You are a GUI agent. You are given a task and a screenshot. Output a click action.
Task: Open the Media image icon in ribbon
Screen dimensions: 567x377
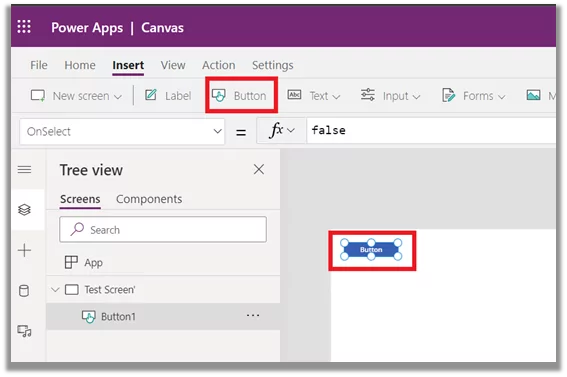[x=533, y=95]
